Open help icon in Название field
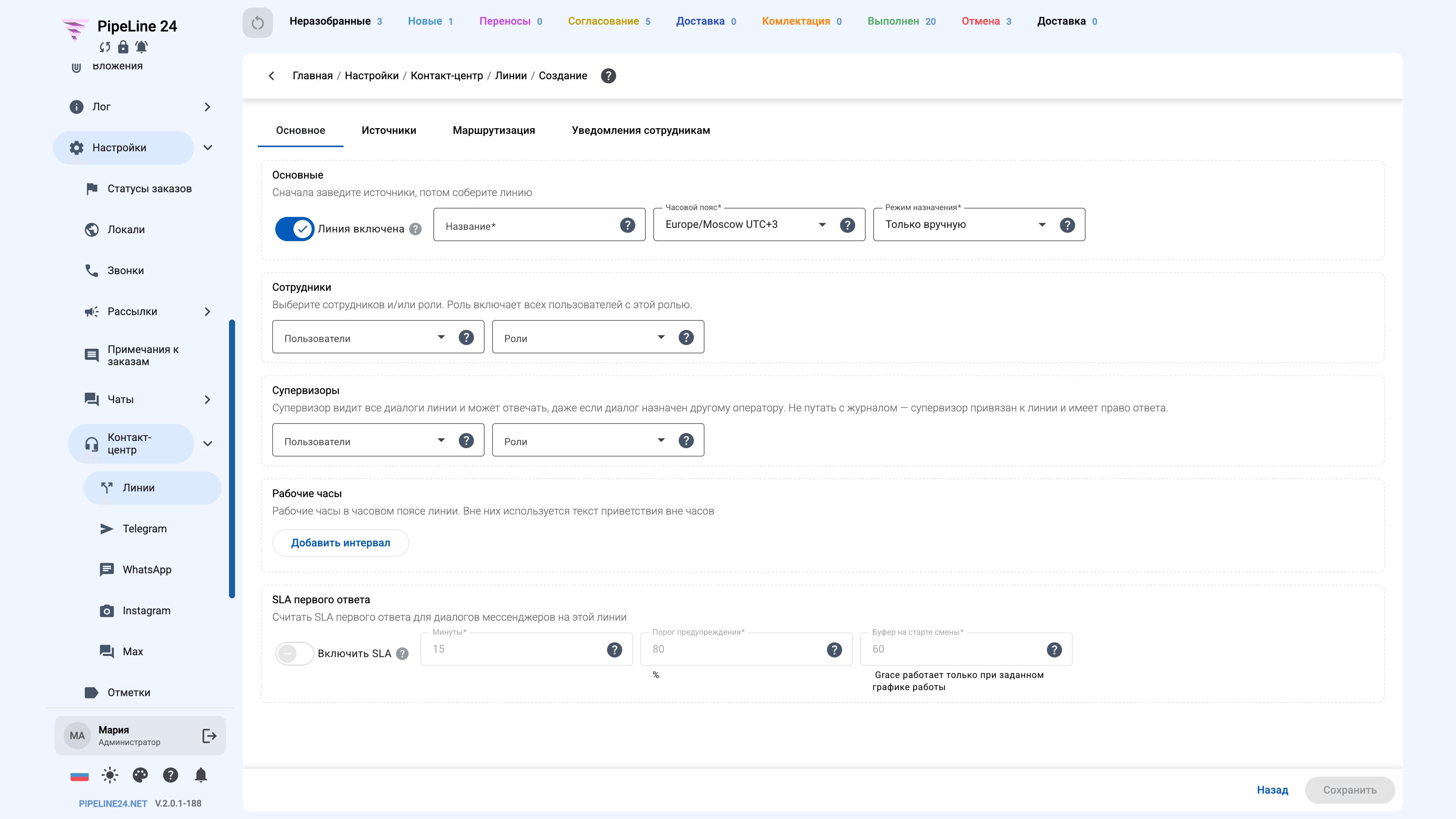This screenshot has height=819, width=1456. pos(628,226)
